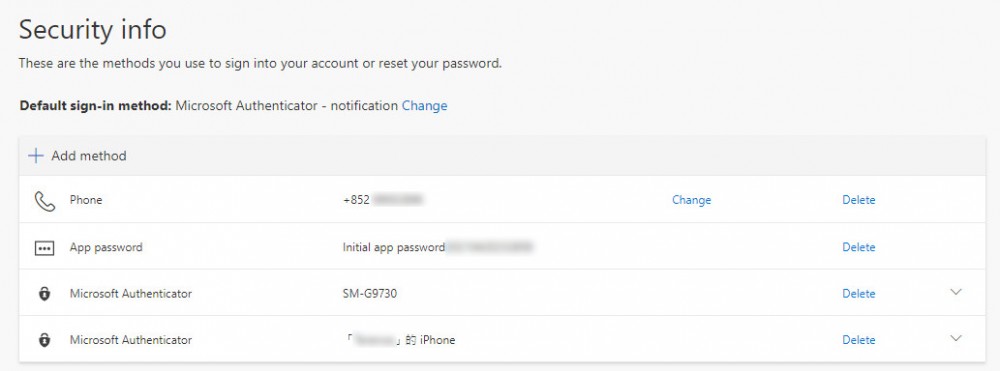The height and width of the screenshot is (371, 1000).
Task: Click the Initial app password text
Action: tap(393, 247)
